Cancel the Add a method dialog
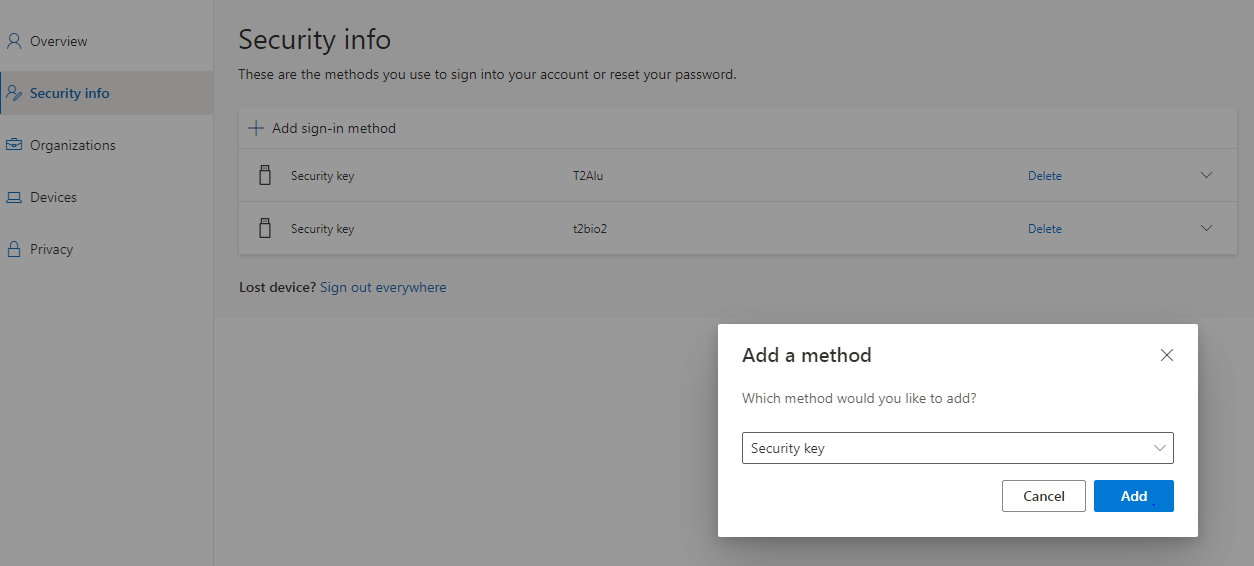 [1043, 496]
